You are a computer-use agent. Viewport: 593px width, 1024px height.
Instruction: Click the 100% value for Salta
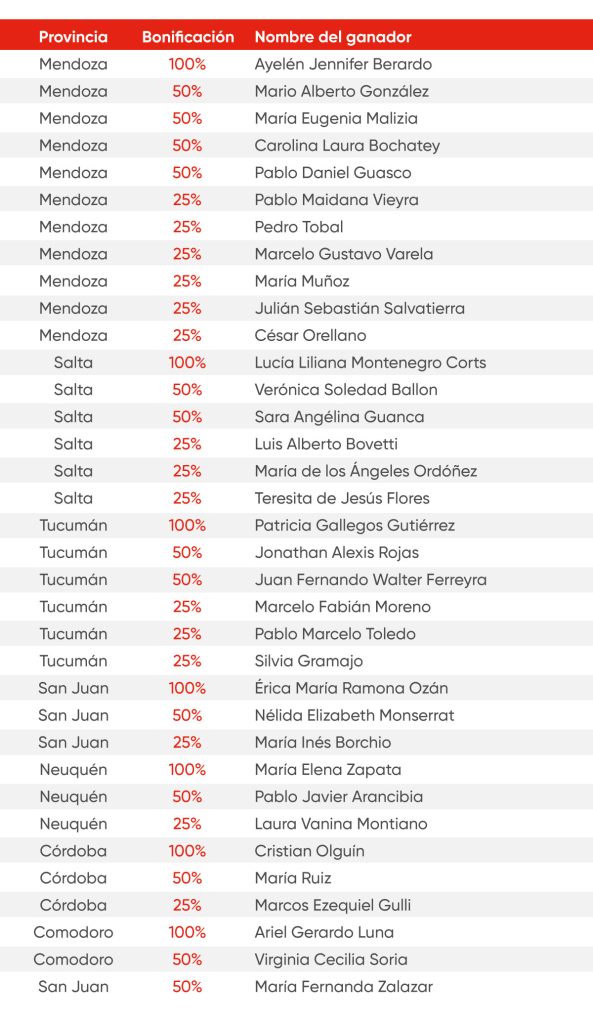[x=187, y=362]
